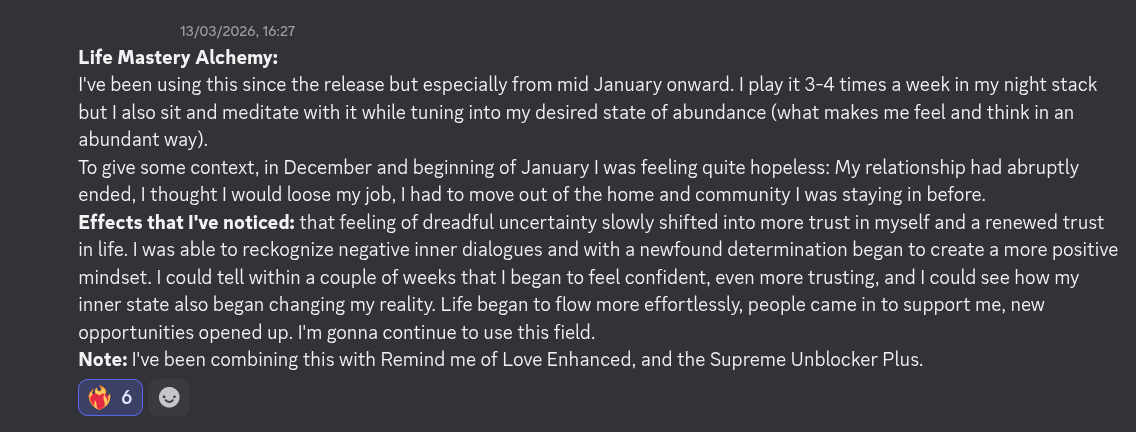Click the heart-on-fire emoji
The width and height of the screenshot is (1136, 432).
tap(99, 398)
